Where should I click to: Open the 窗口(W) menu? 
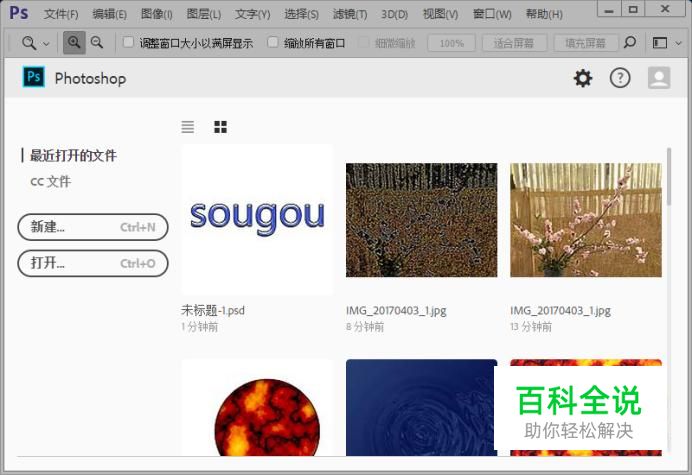pyautogui.click(x=492, y=14)
